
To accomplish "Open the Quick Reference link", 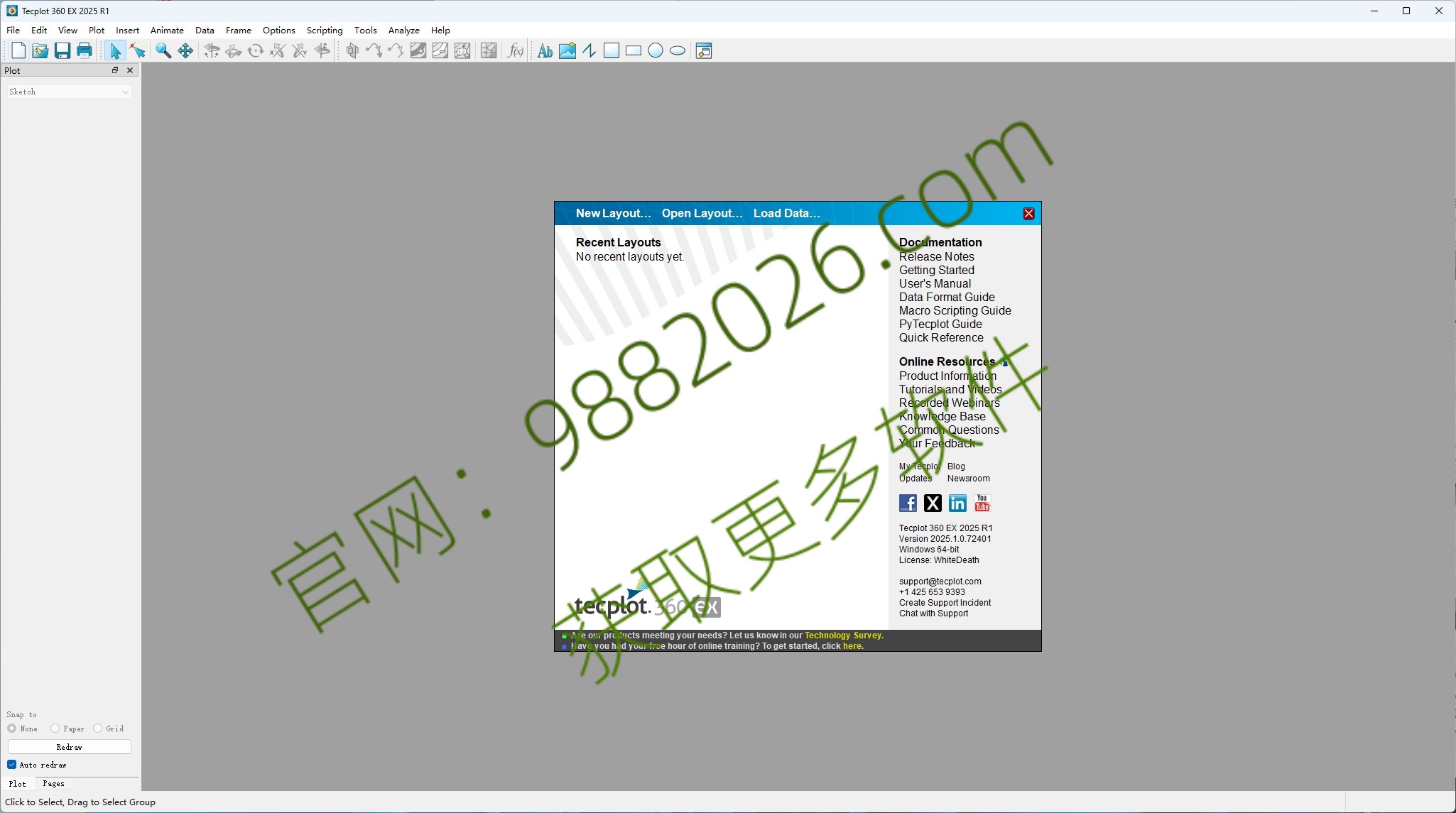I will pos(941,338).
